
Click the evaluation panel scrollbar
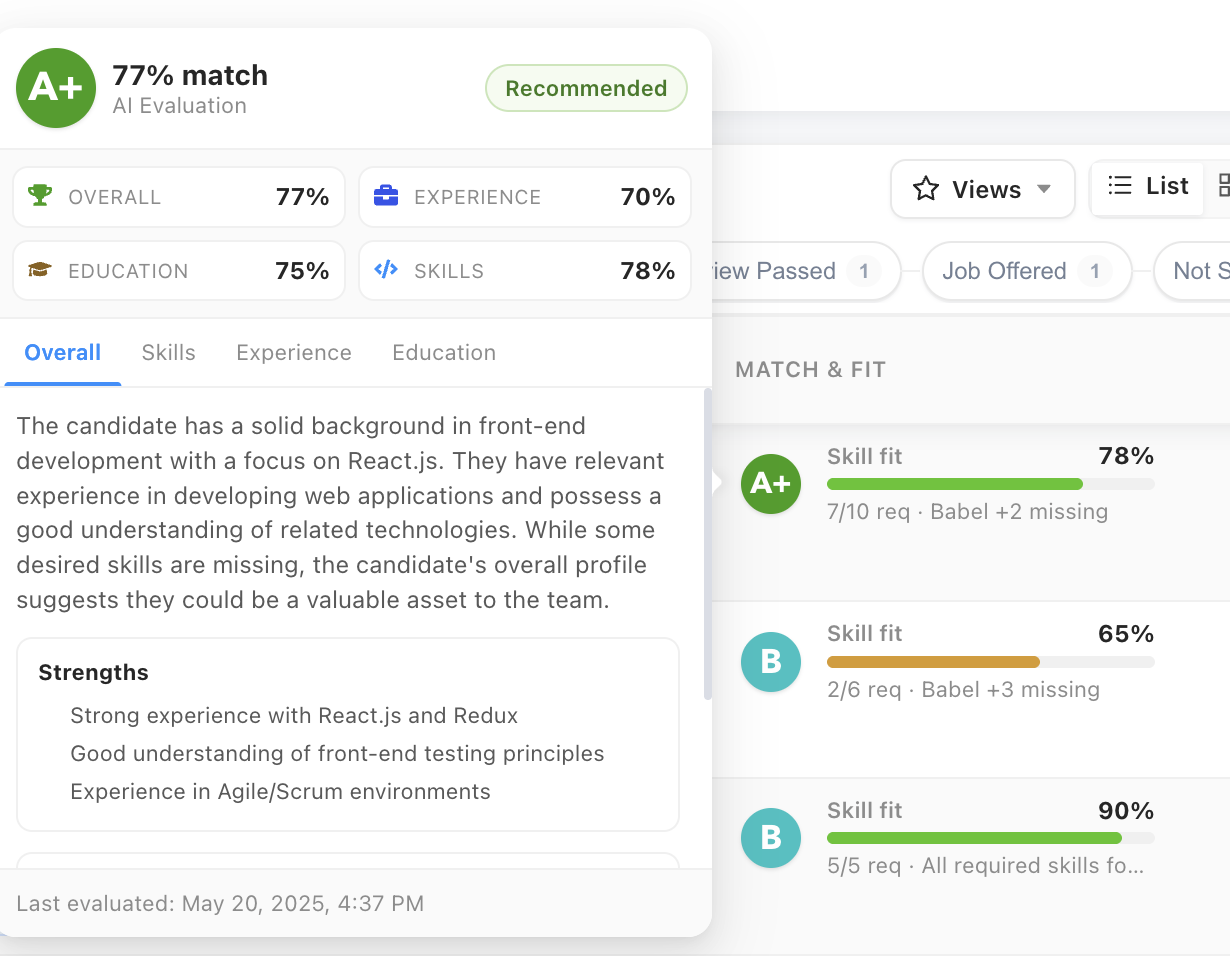(708, 545)
